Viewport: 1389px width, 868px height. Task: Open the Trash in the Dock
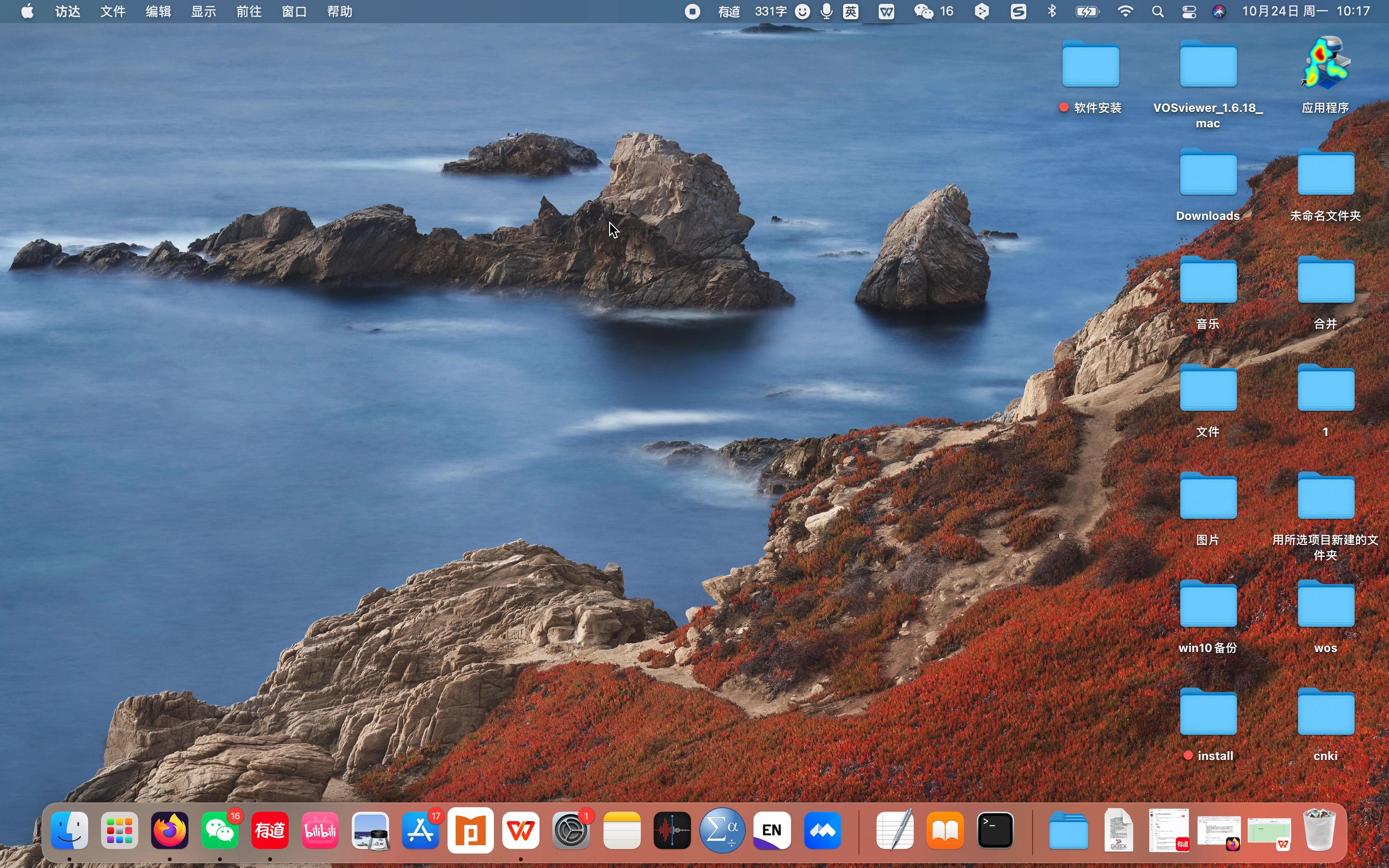(1319, 830)
